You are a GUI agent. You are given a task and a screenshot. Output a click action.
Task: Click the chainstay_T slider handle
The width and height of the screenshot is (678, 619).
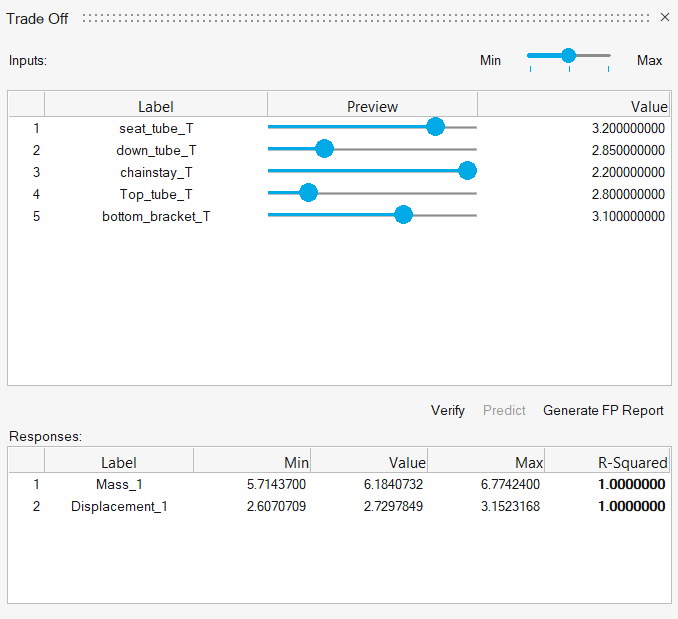(x=467, y=171)
